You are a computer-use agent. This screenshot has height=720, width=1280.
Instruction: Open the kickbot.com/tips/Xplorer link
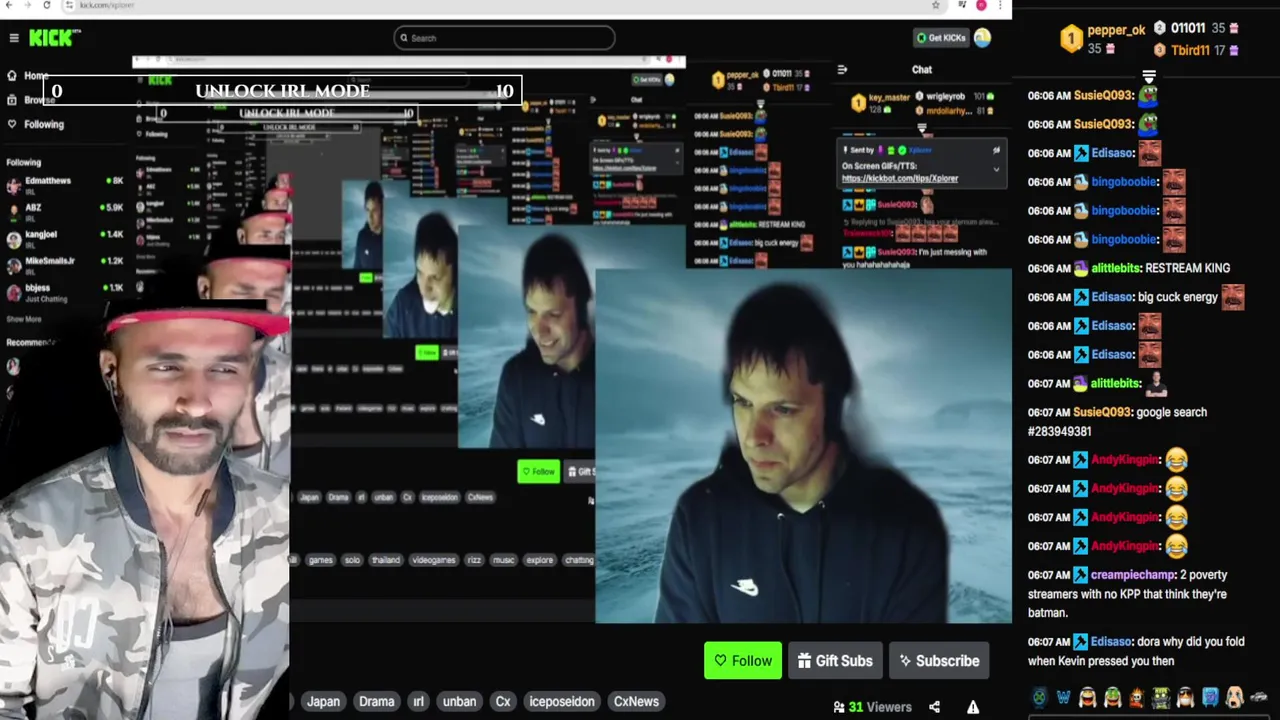900,178
